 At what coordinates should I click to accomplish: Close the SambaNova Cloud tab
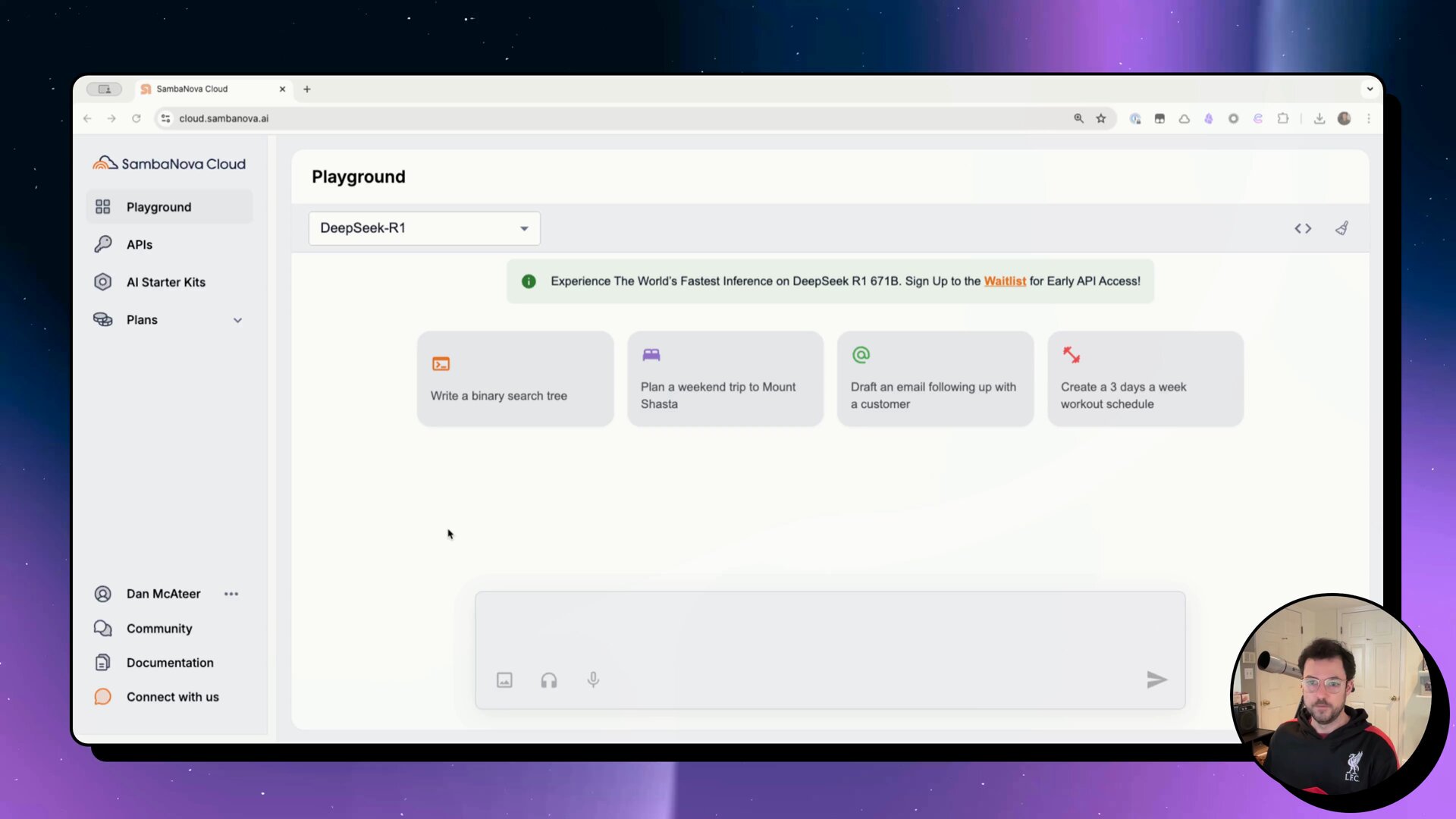tap(282, 89)
